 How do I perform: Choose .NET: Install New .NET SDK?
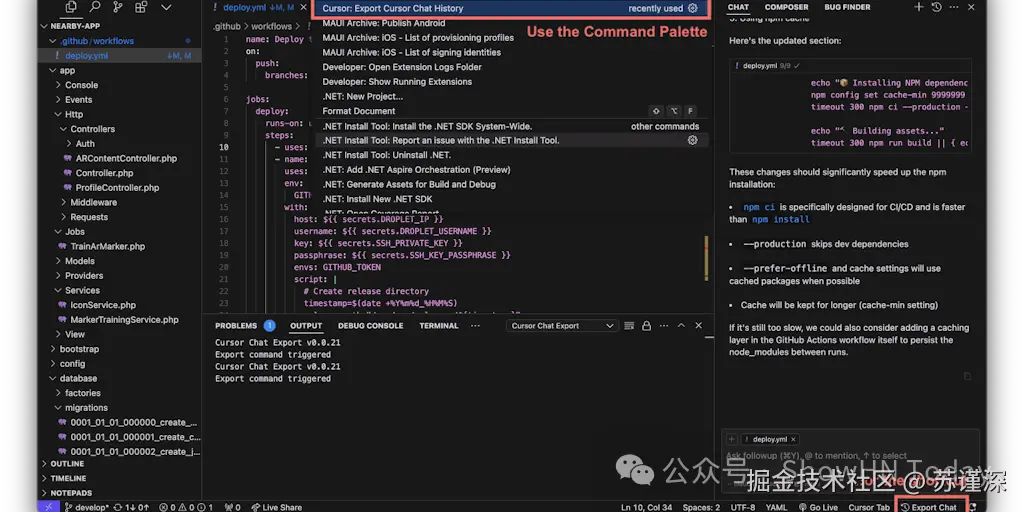[512, 199]
